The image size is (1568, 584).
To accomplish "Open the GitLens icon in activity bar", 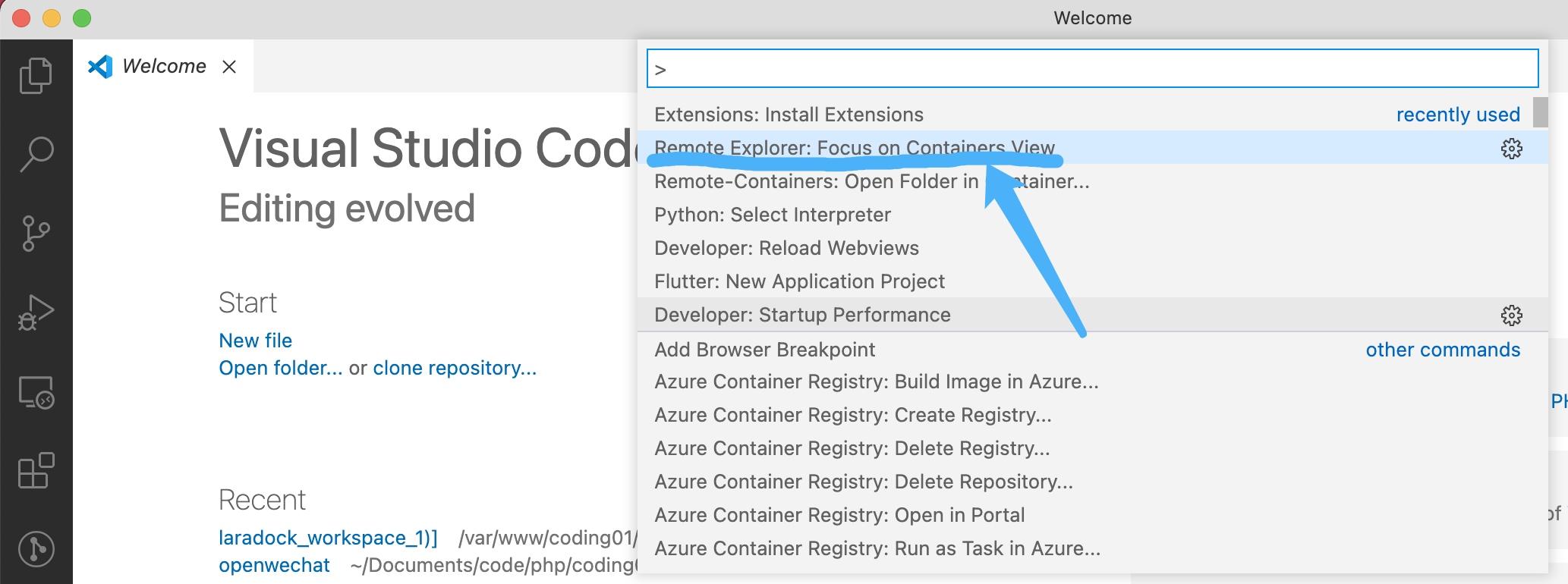I will [36, 548].
